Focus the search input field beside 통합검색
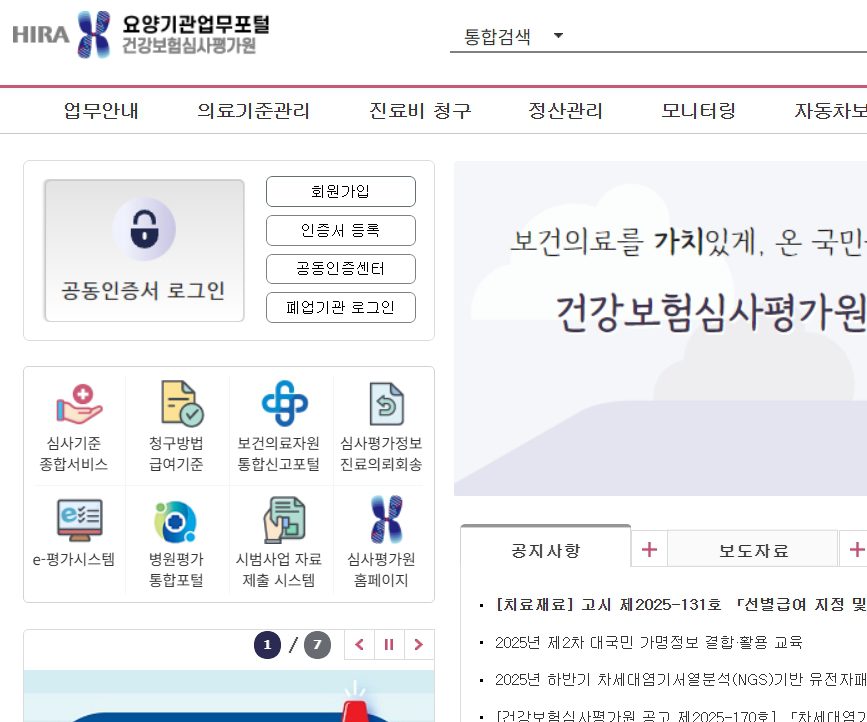This screenshot has height=722, width=867. tap(719, 36)
